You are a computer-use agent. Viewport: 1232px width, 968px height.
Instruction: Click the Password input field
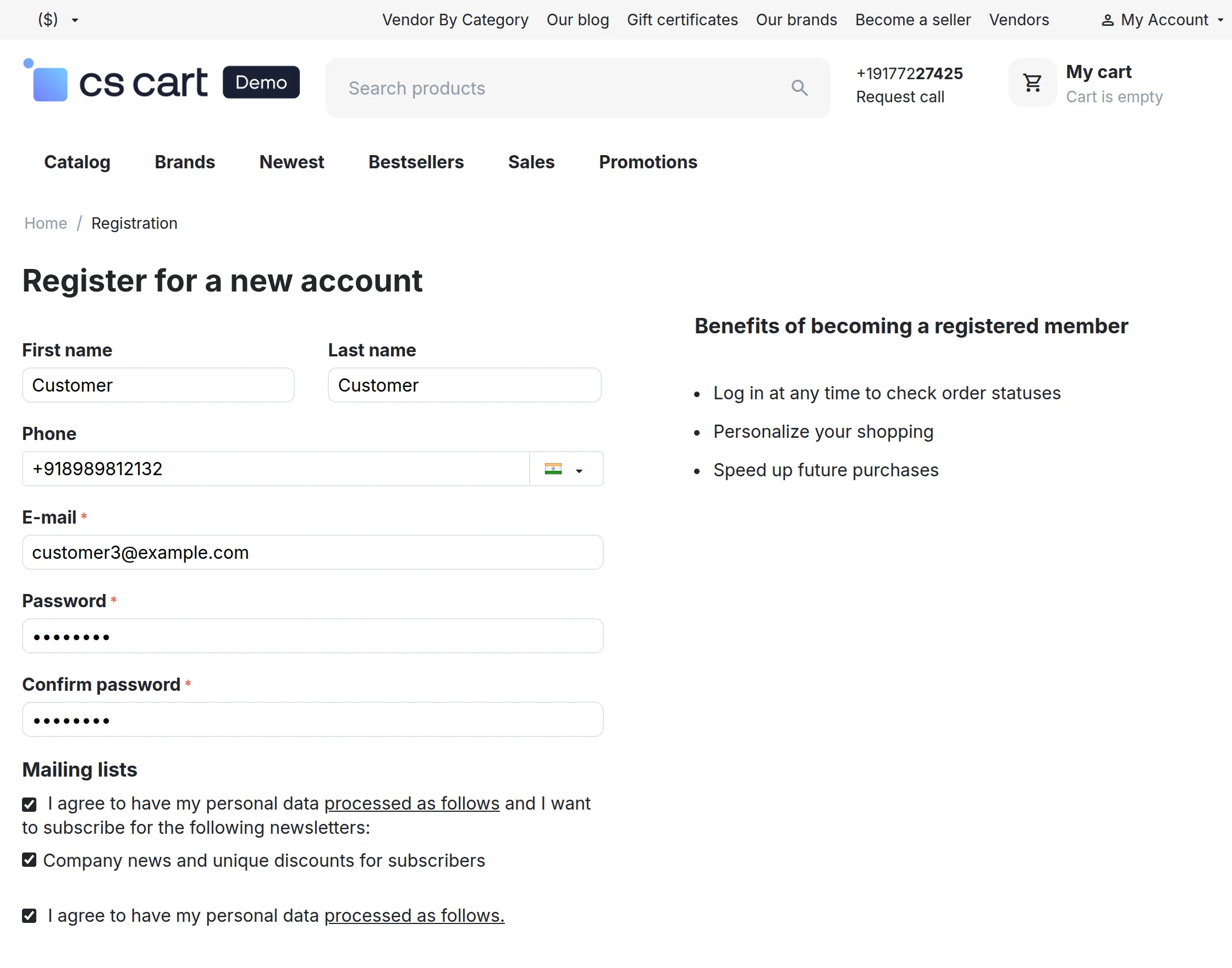pyautogui.click(x=313, y=636)
